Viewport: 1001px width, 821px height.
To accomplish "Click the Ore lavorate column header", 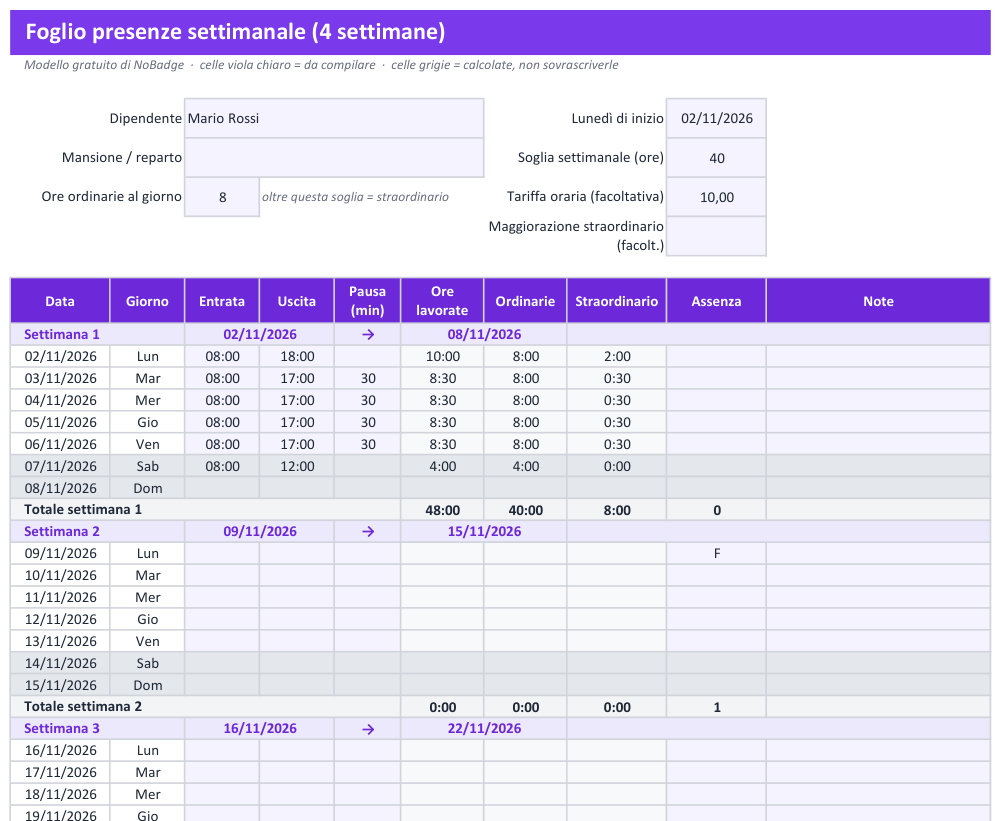I will coord(442,301).
